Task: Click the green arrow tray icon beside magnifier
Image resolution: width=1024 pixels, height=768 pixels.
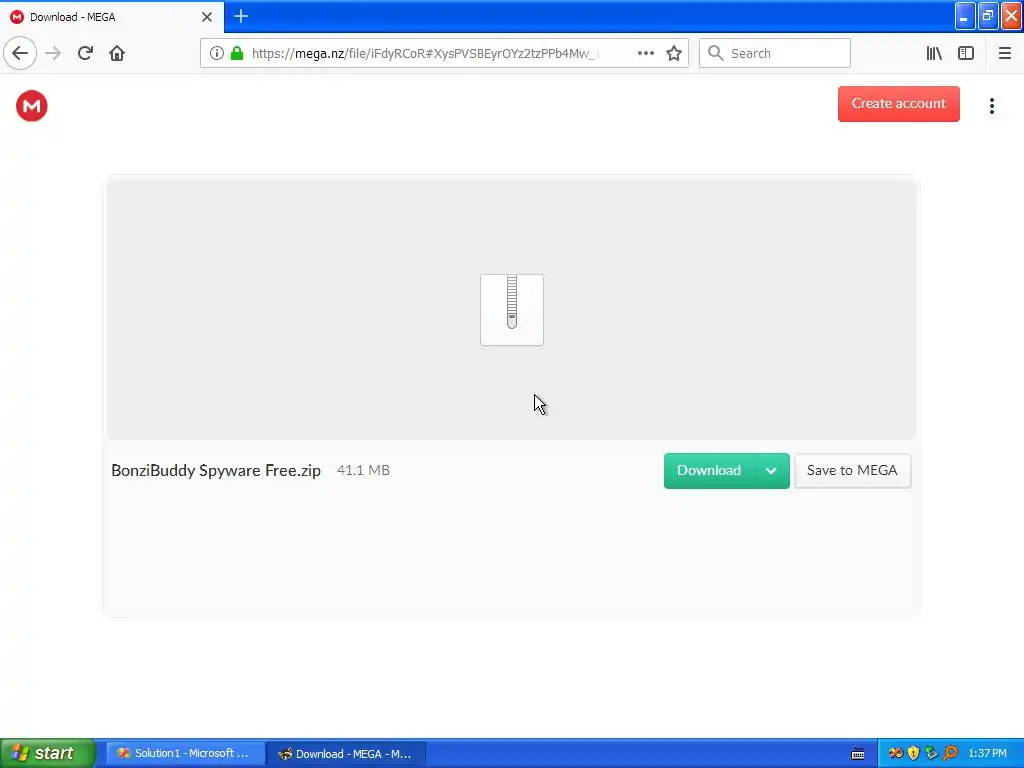Action: pos(932,753)
